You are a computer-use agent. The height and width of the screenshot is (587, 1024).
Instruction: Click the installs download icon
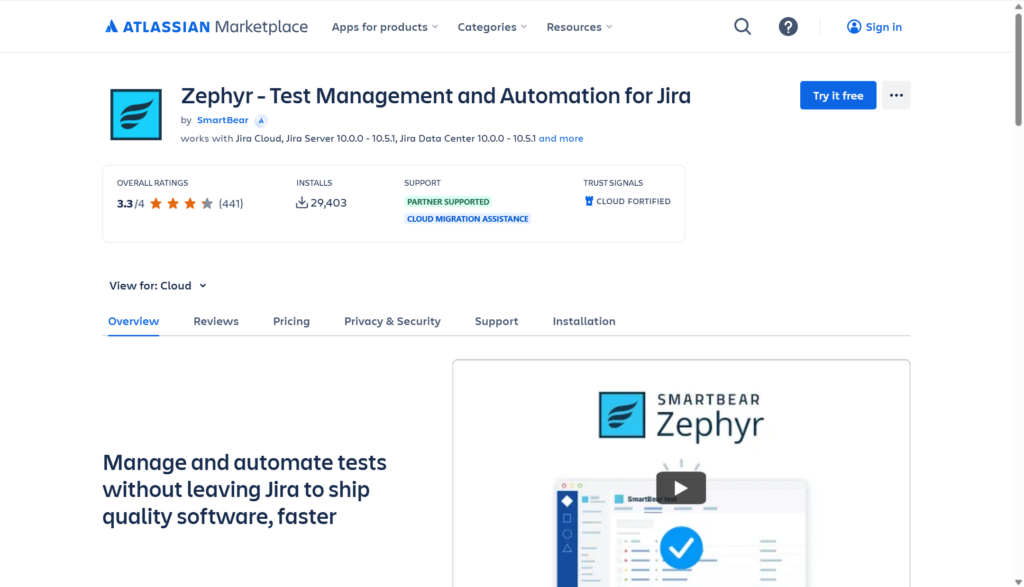[x=302, y=202]
